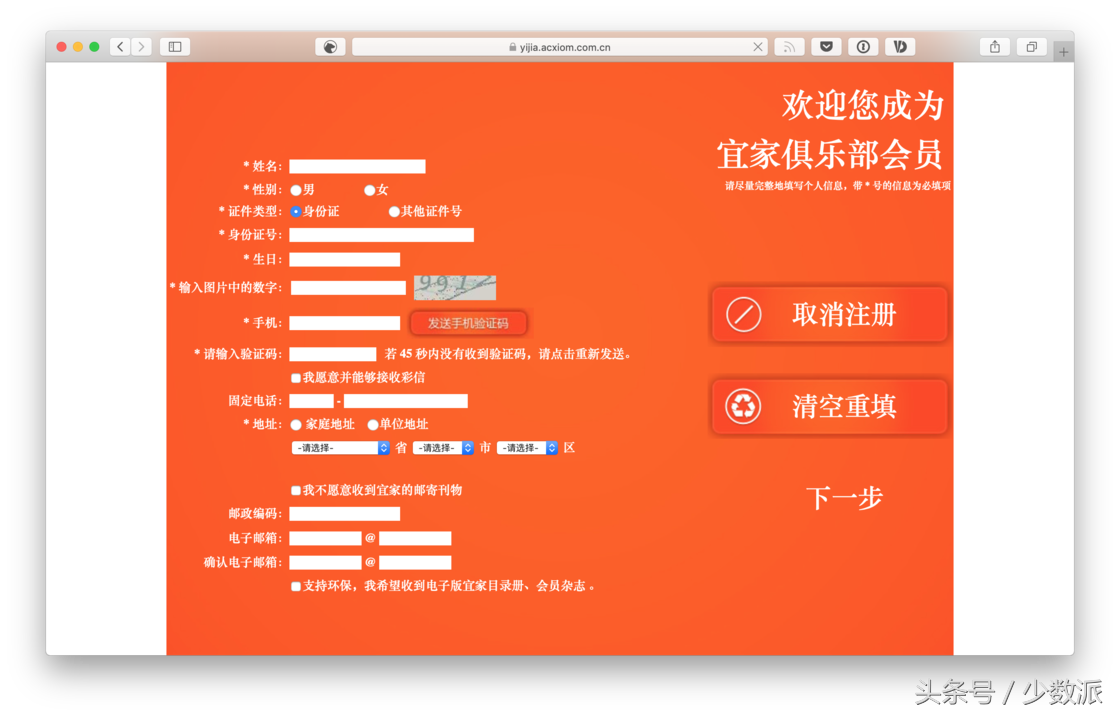The image size is (1120, 716).
Task: Click the 固定电话 number field
Action: [x=406, y=402]
